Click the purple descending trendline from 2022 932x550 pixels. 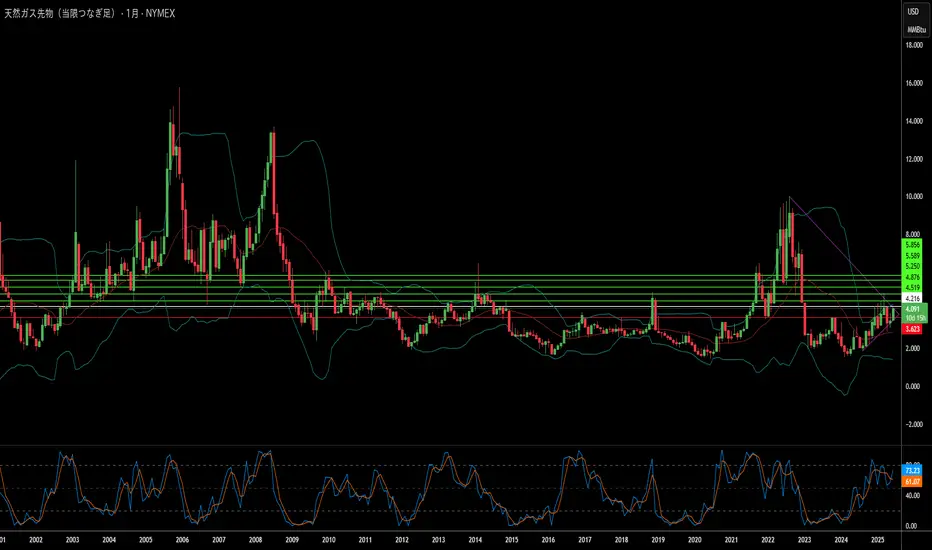pyautogui.click(x=830, y=240)
